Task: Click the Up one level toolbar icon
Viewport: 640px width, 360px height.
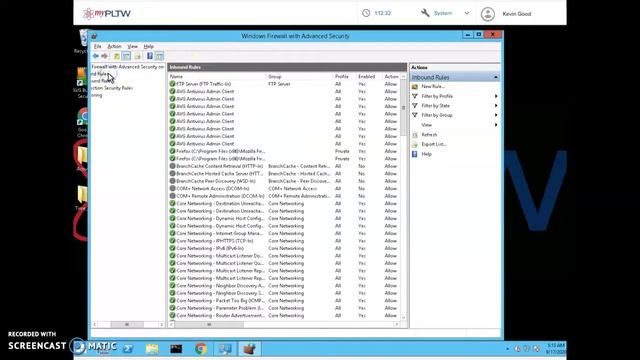Action: 116,56
